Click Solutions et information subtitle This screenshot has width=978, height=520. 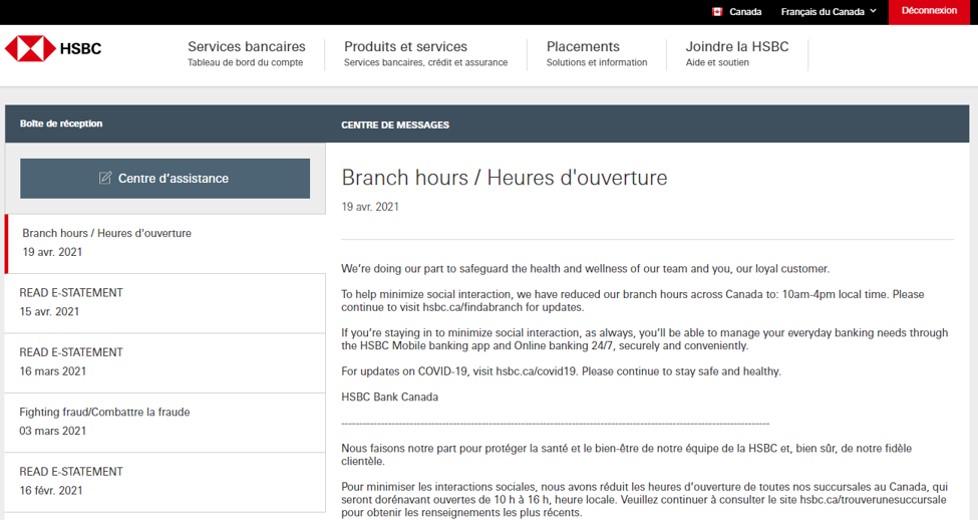point(596,62)
